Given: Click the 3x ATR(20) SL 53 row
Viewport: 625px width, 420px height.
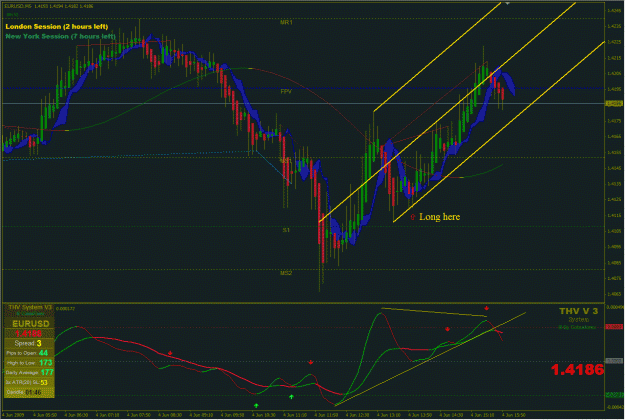Looking at the screenshot, I should (29, 383).
